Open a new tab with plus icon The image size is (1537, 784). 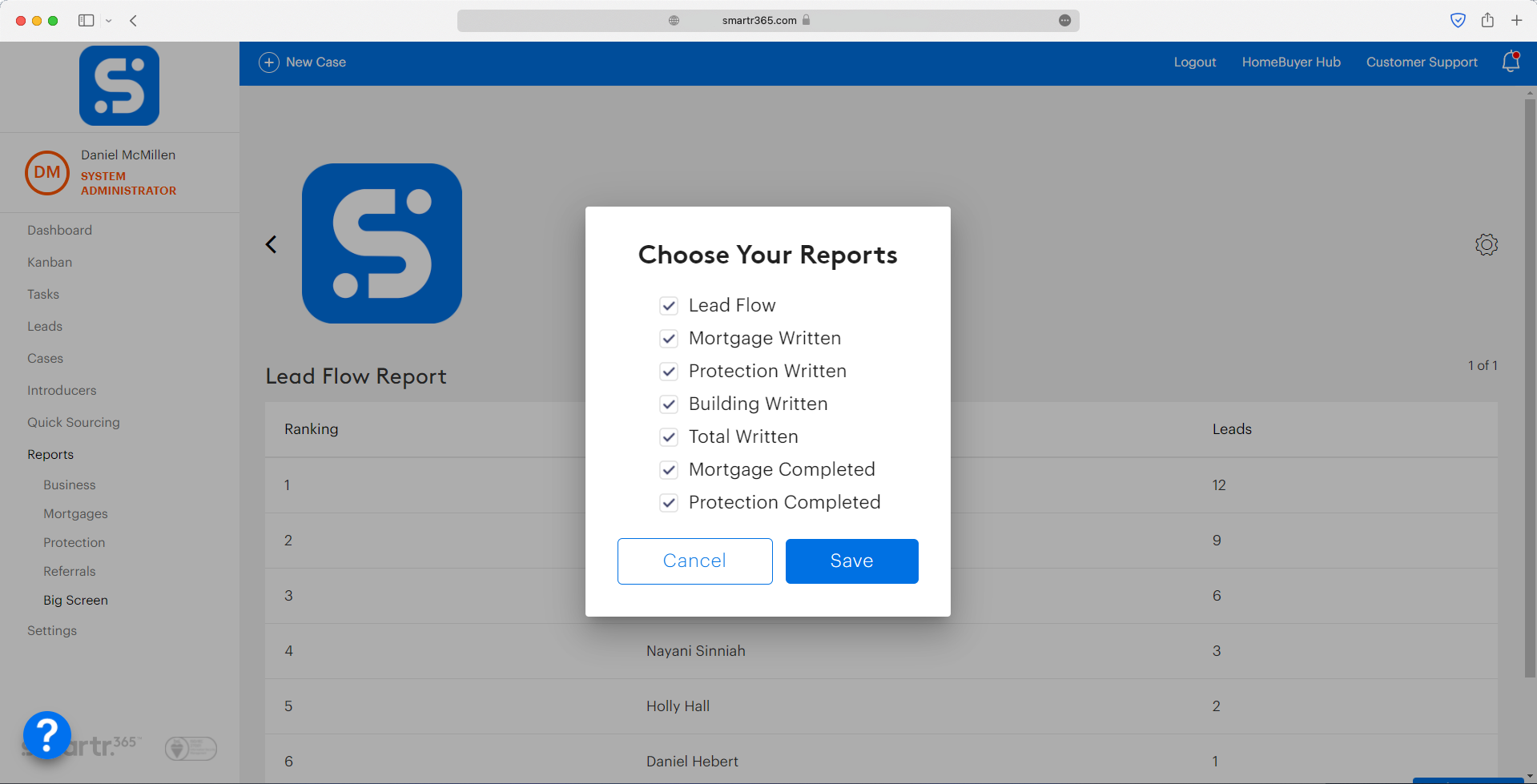(1517, 20)
